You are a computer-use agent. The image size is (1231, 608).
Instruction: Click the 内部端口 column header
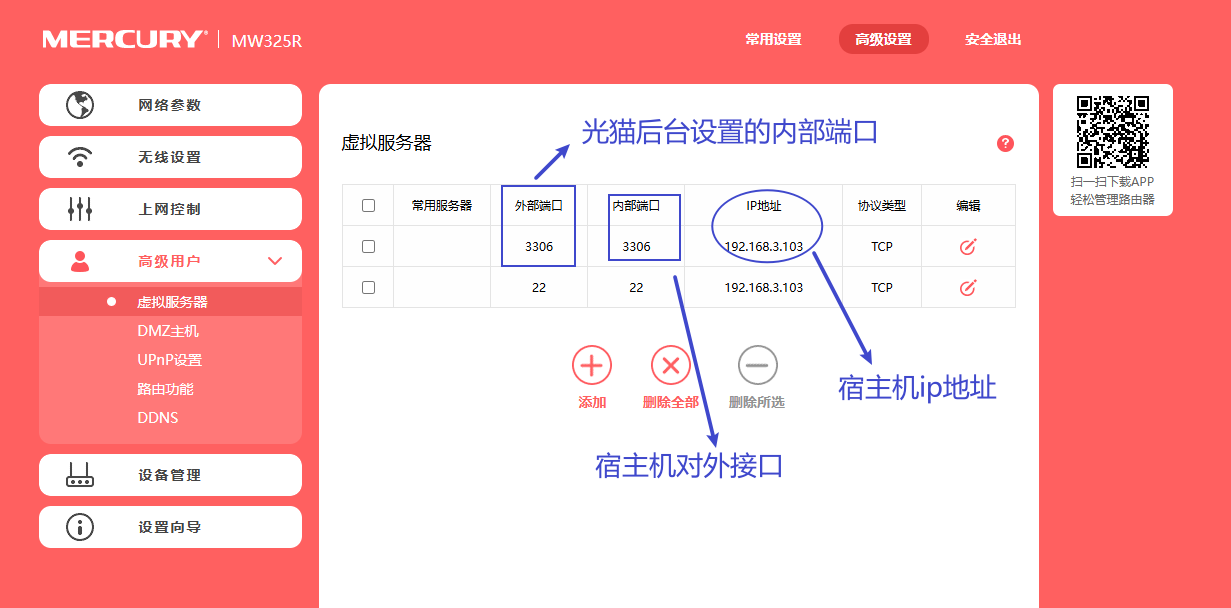[x=636, y=205]
